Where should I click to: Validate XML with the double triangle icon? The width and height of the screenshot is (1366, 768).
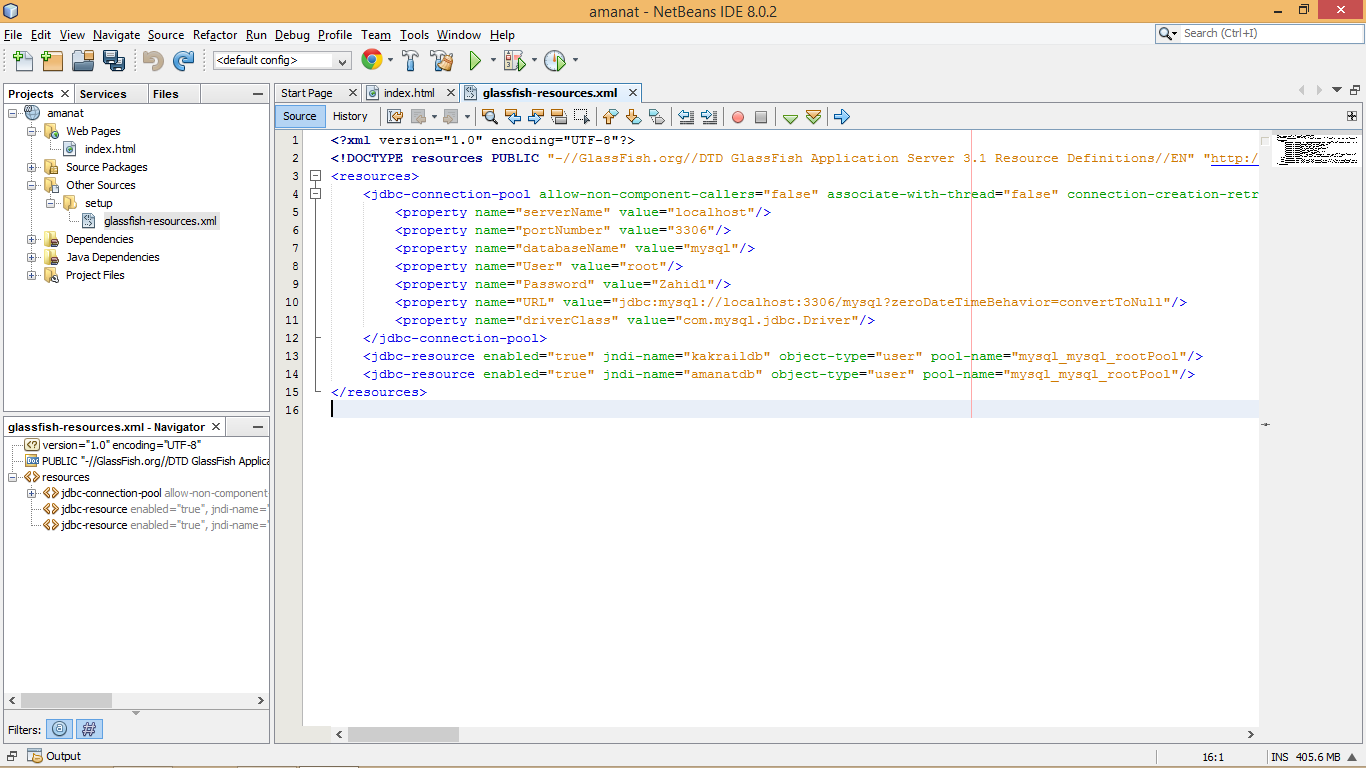coord(813,117)
